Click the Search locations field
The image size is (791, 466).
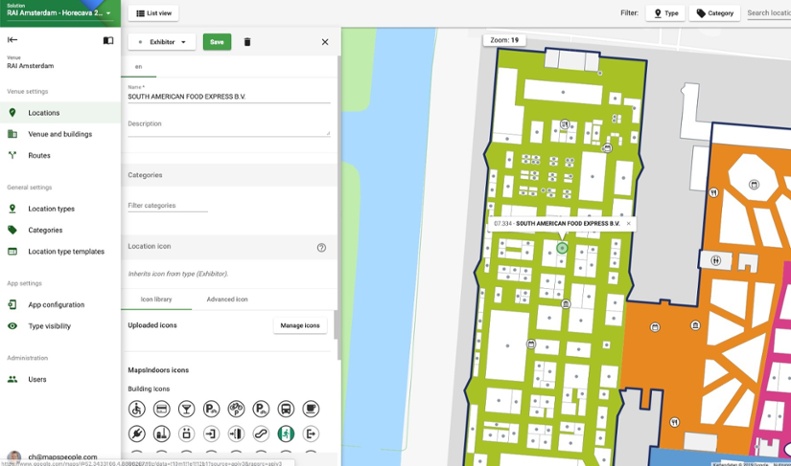click(768, 13)
